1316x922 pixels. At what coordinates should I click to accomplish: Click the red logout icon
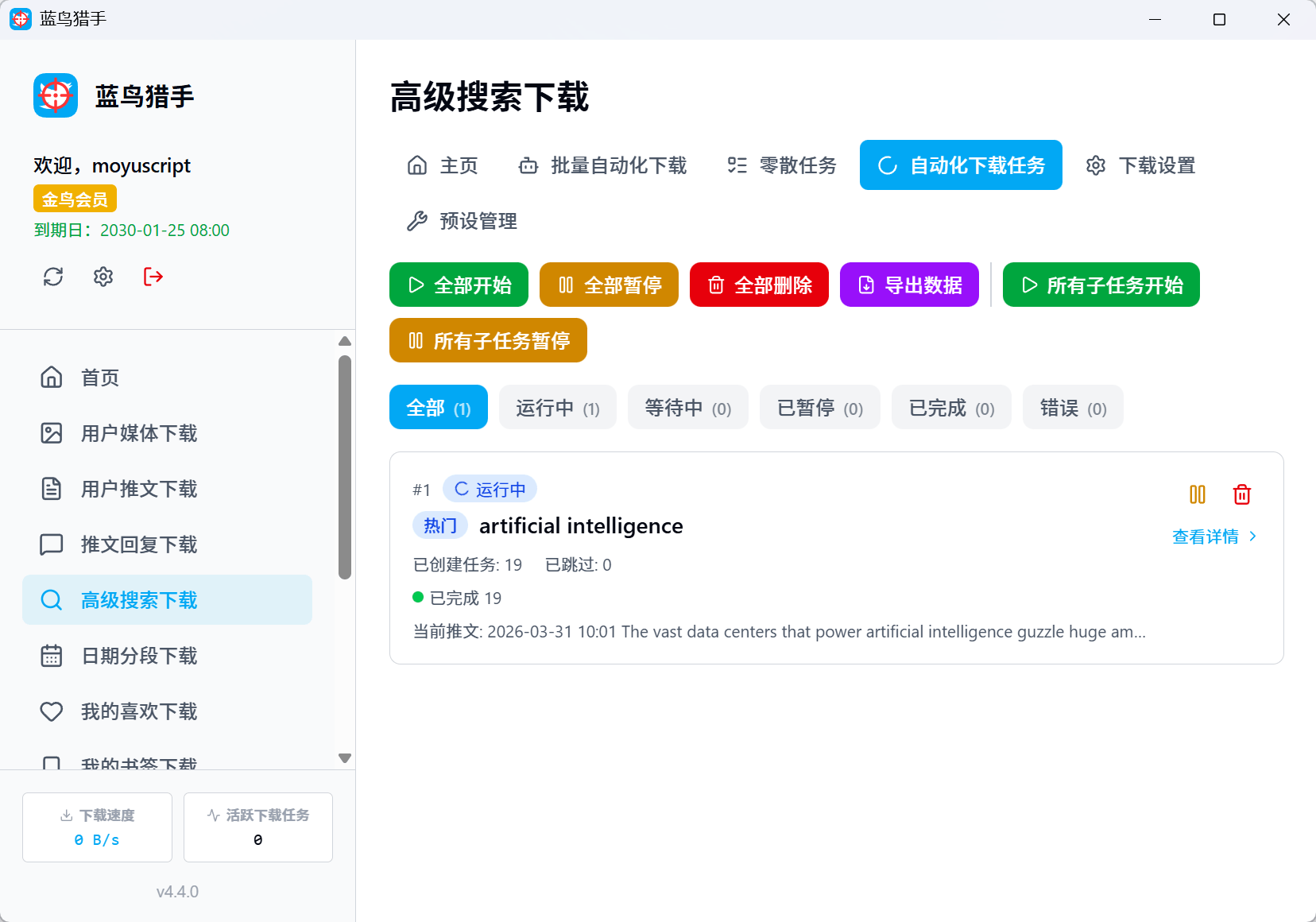[x=153, y=277]
